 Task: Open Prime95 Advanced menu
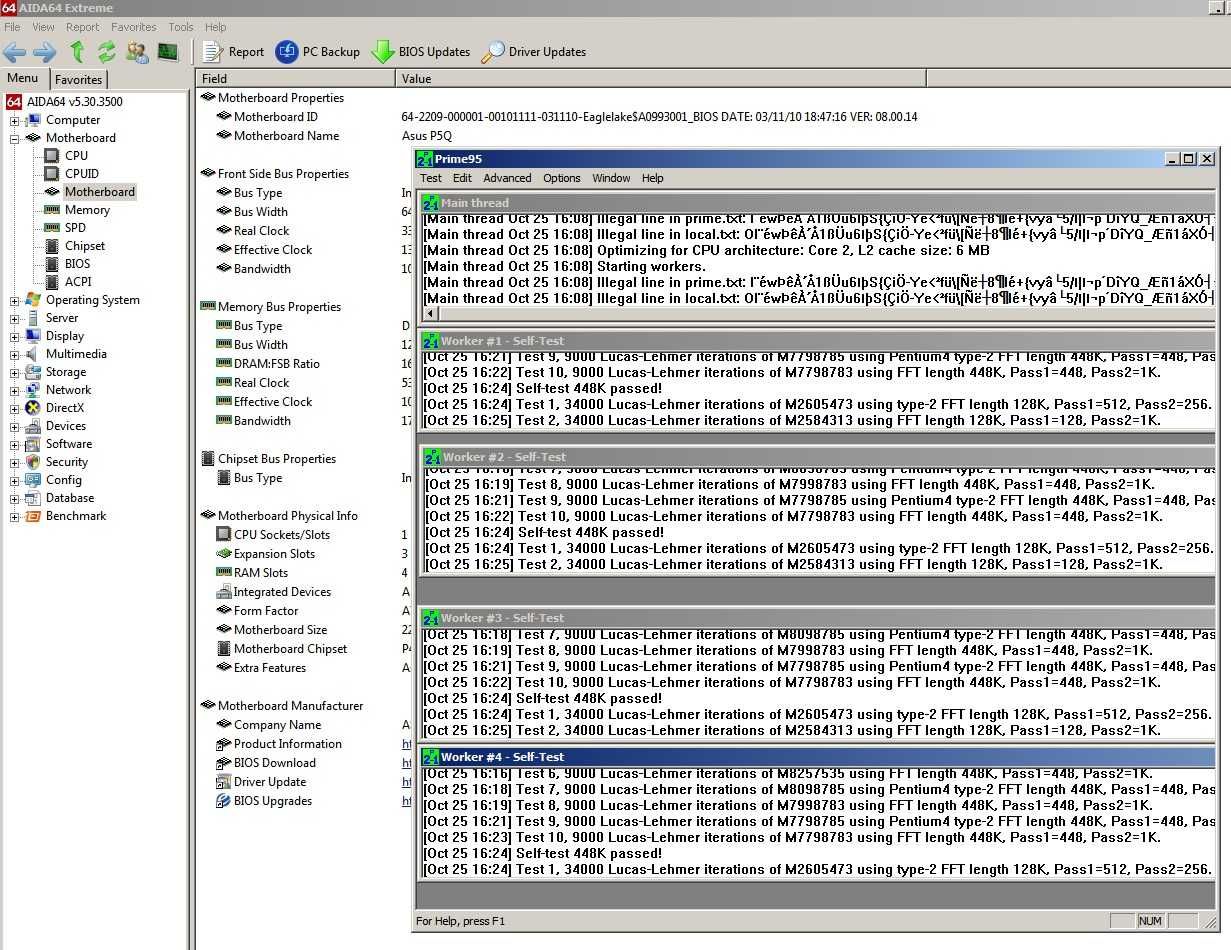click(507, 178)
